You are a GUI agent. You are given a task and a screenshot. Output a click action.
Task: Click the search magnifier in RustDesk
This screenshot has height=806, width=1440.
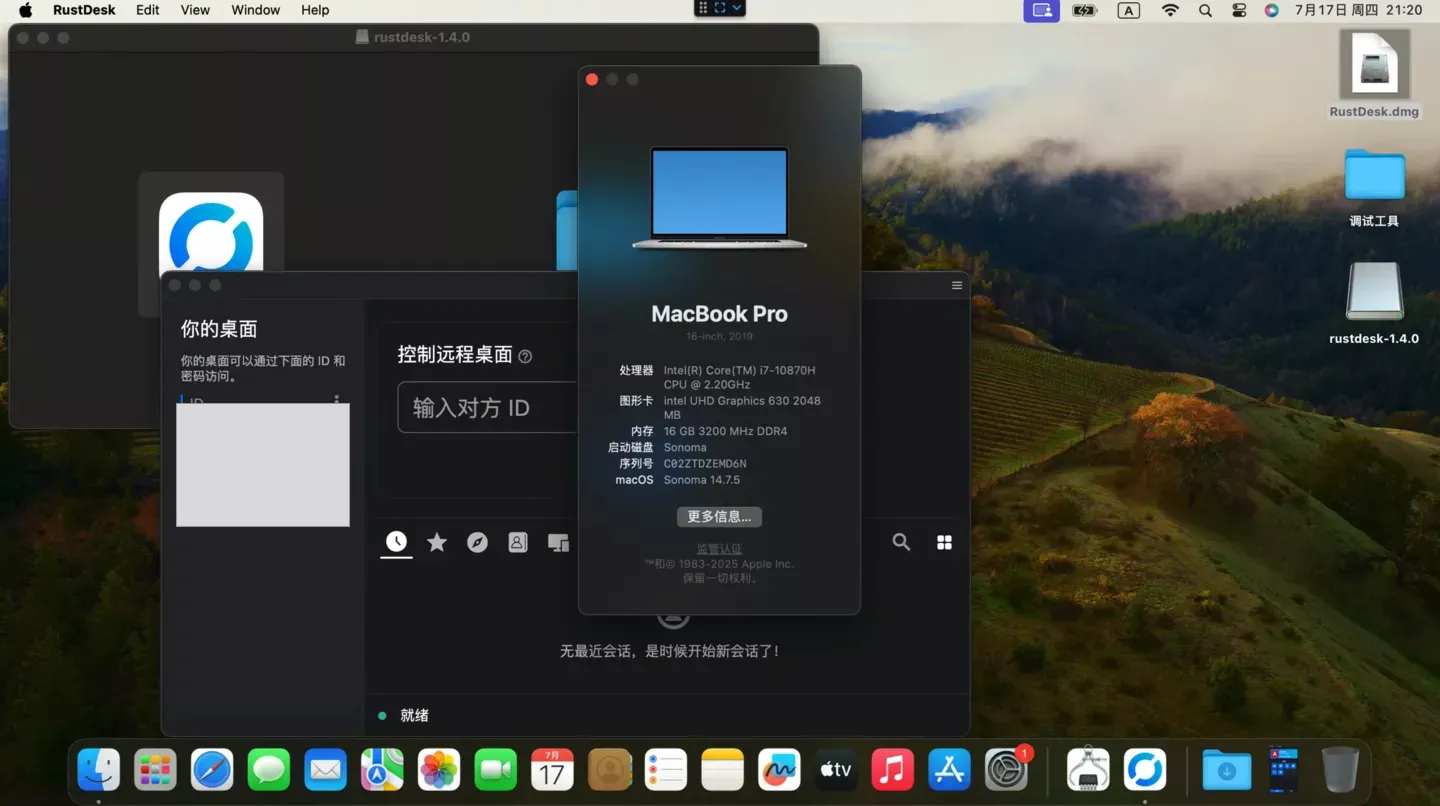point(901,542)
